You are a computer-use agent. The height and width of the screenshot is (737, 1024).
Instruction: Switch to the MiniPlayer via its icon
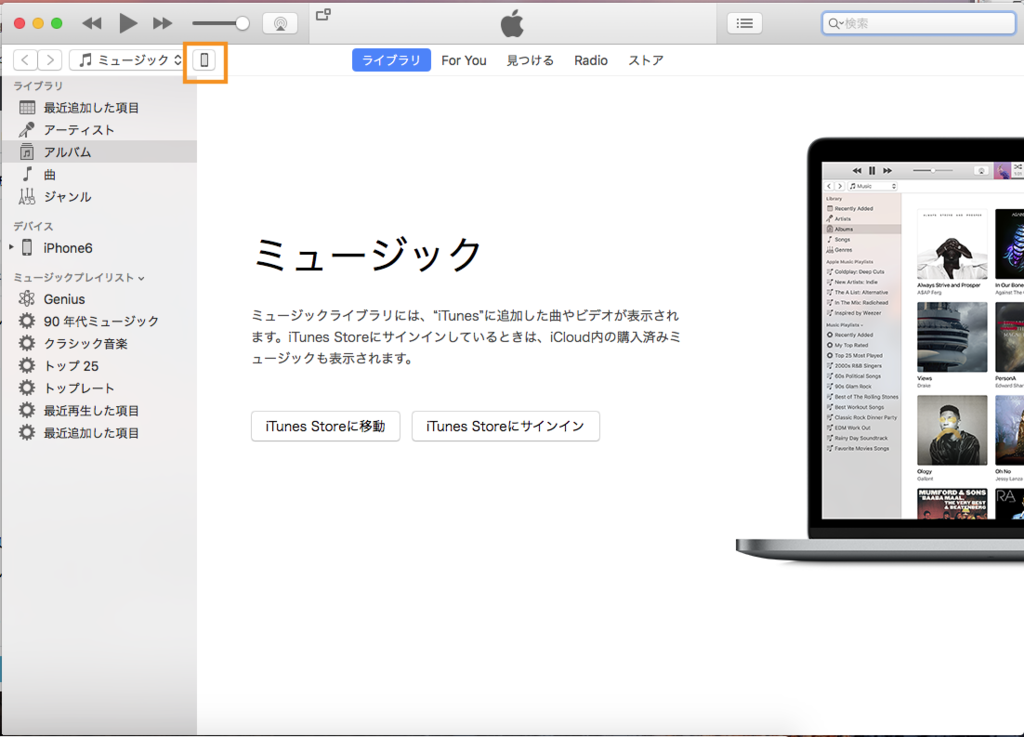tap(323, 14)
